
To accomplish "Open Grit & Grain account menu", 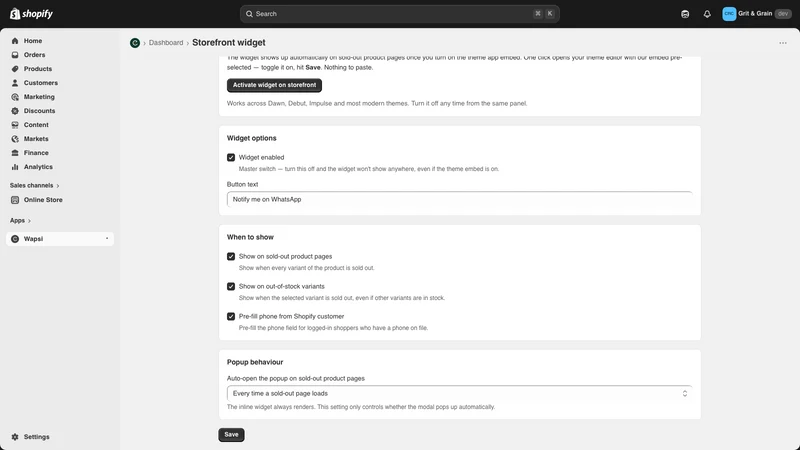I will click(x=757, y=14).
